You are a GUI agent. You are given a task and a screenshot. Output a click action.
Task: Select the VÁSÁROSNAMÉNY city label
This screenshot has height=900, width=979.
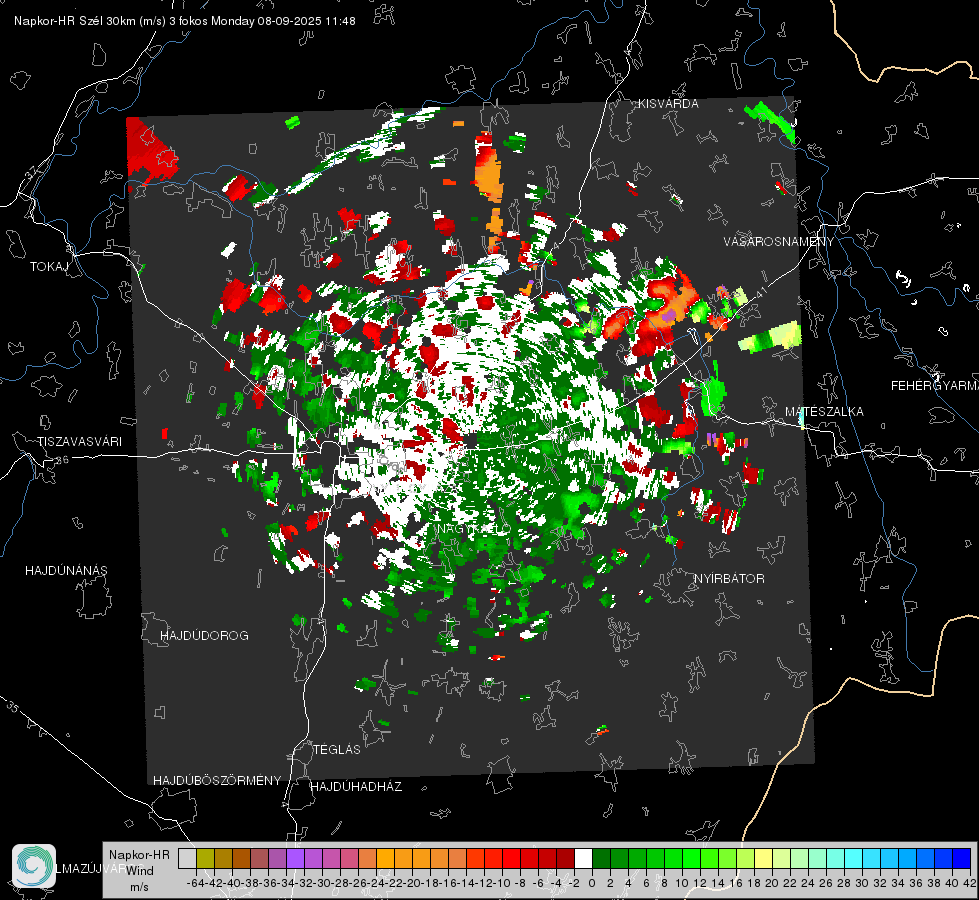click(779, 242)
